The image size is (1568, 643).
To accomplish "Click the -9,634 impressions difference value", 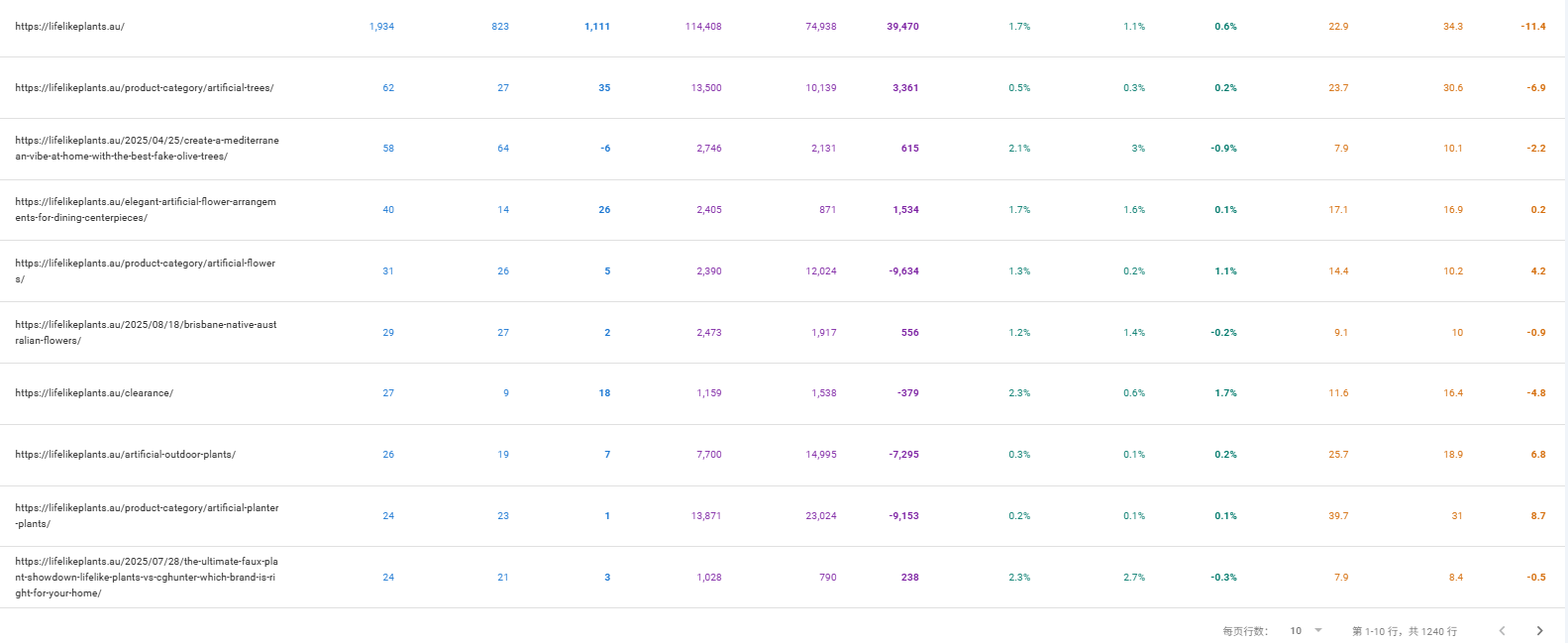I will tap(903, 271).
